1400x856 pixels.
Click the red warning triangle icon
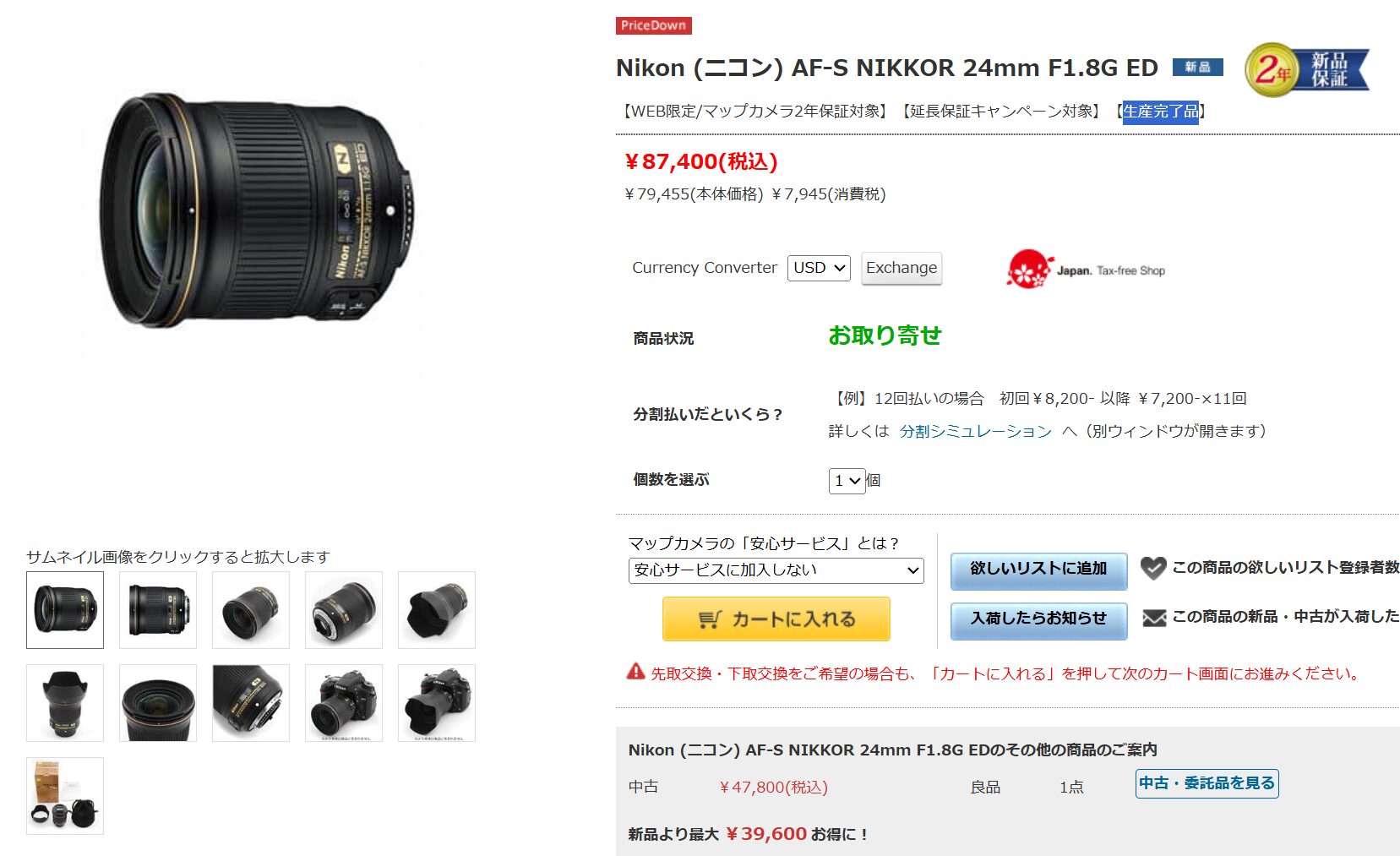(x=635, y=671)
